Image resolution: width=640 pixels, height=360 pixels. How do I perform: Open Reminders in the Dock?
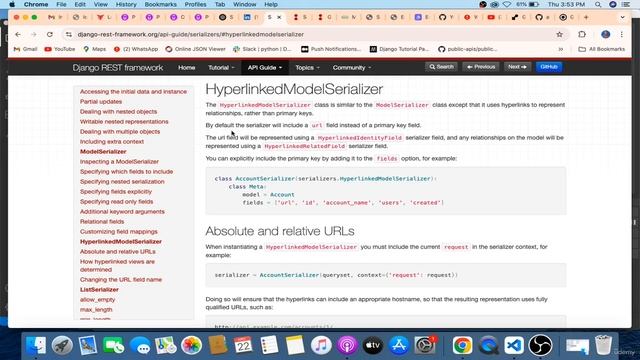click(x=269, y=345)
